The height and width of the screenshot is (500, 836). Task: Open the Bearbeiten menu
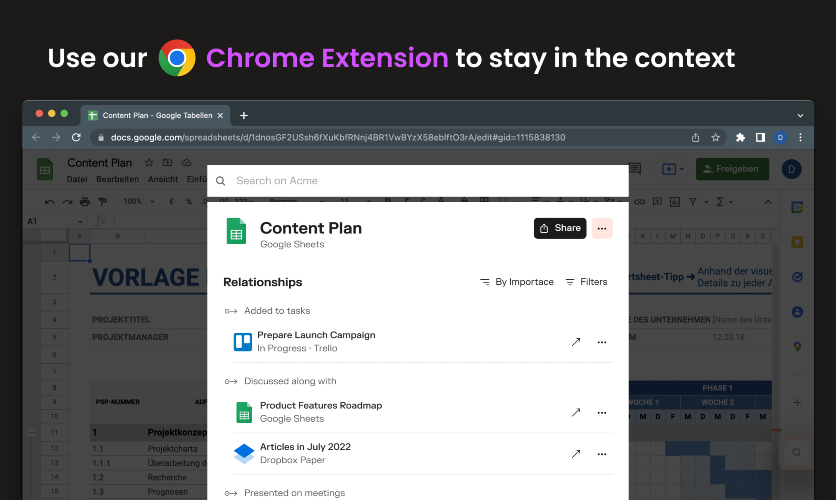coord(117,179)
